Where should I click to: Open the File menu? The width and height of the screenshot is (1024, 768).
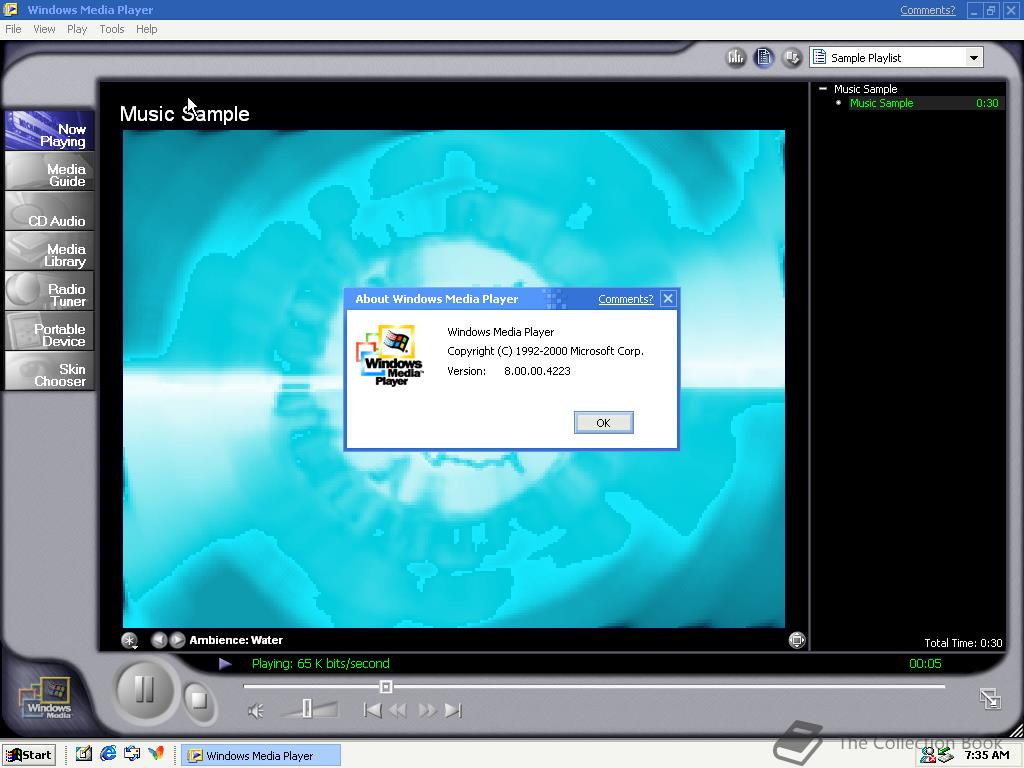coord(13,29)
